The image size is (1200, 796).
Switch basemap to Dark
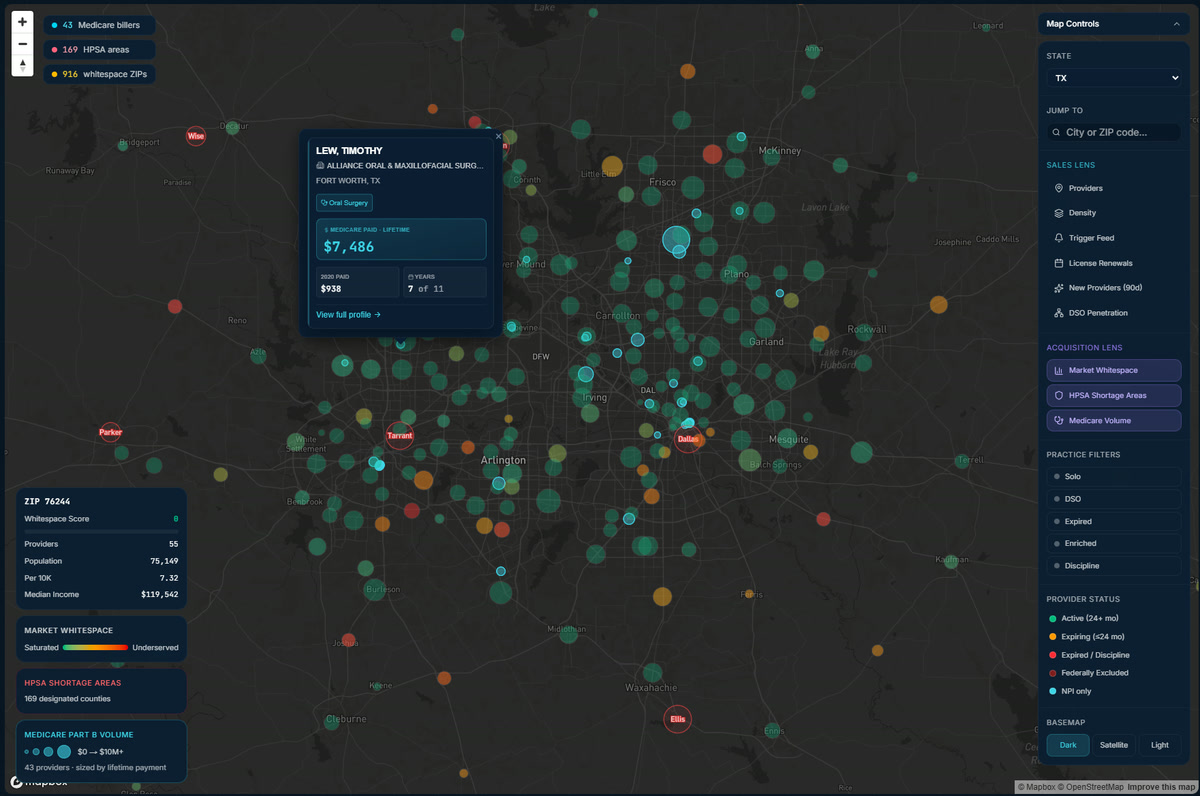[1068, 745]
